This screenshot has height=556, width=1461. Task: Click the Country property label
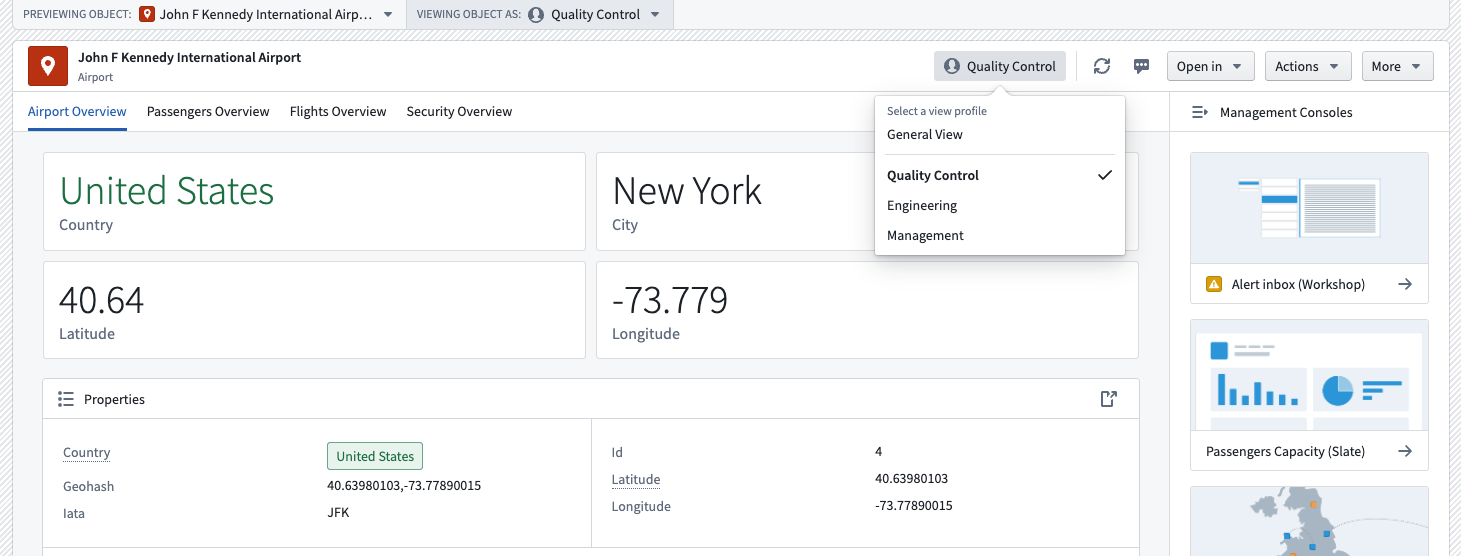pyautogui.click(x=87, y=452)
